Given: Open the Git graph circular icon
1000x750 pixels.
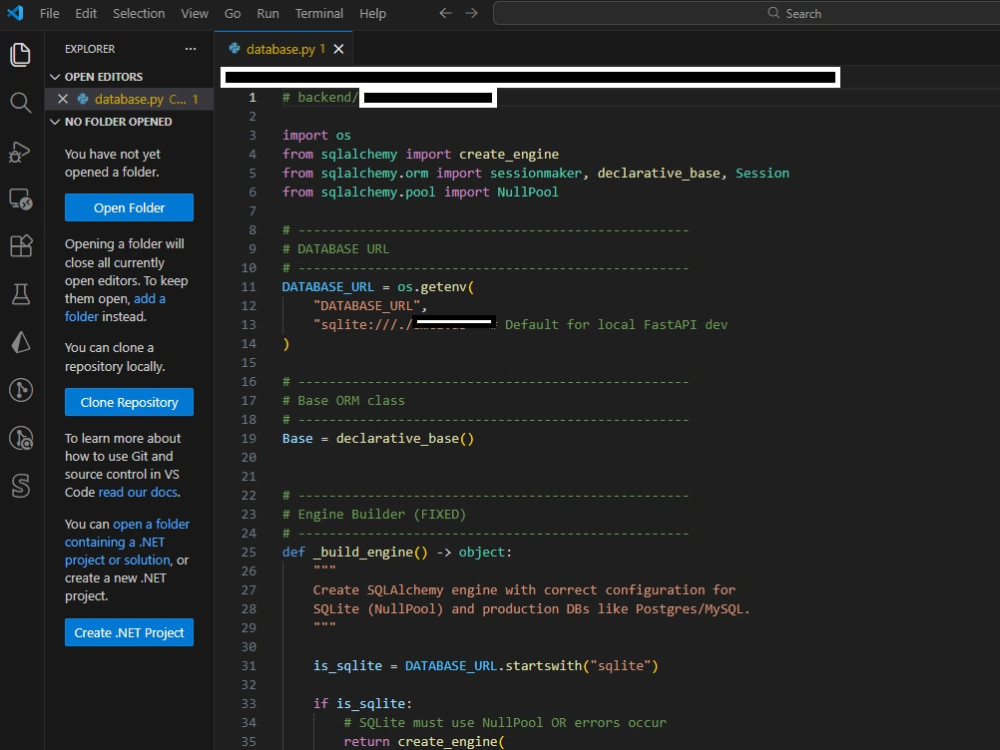Looking at the screenshot, I should point(20,390).
